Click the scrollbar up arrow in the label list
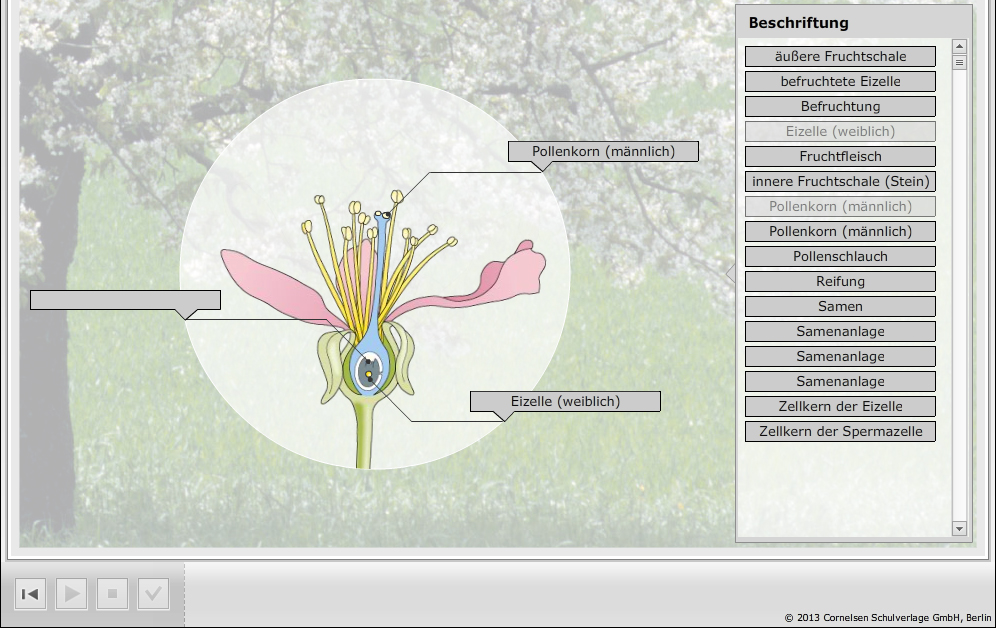The width and height of the screenshot is (996, 628). [960, 46]
